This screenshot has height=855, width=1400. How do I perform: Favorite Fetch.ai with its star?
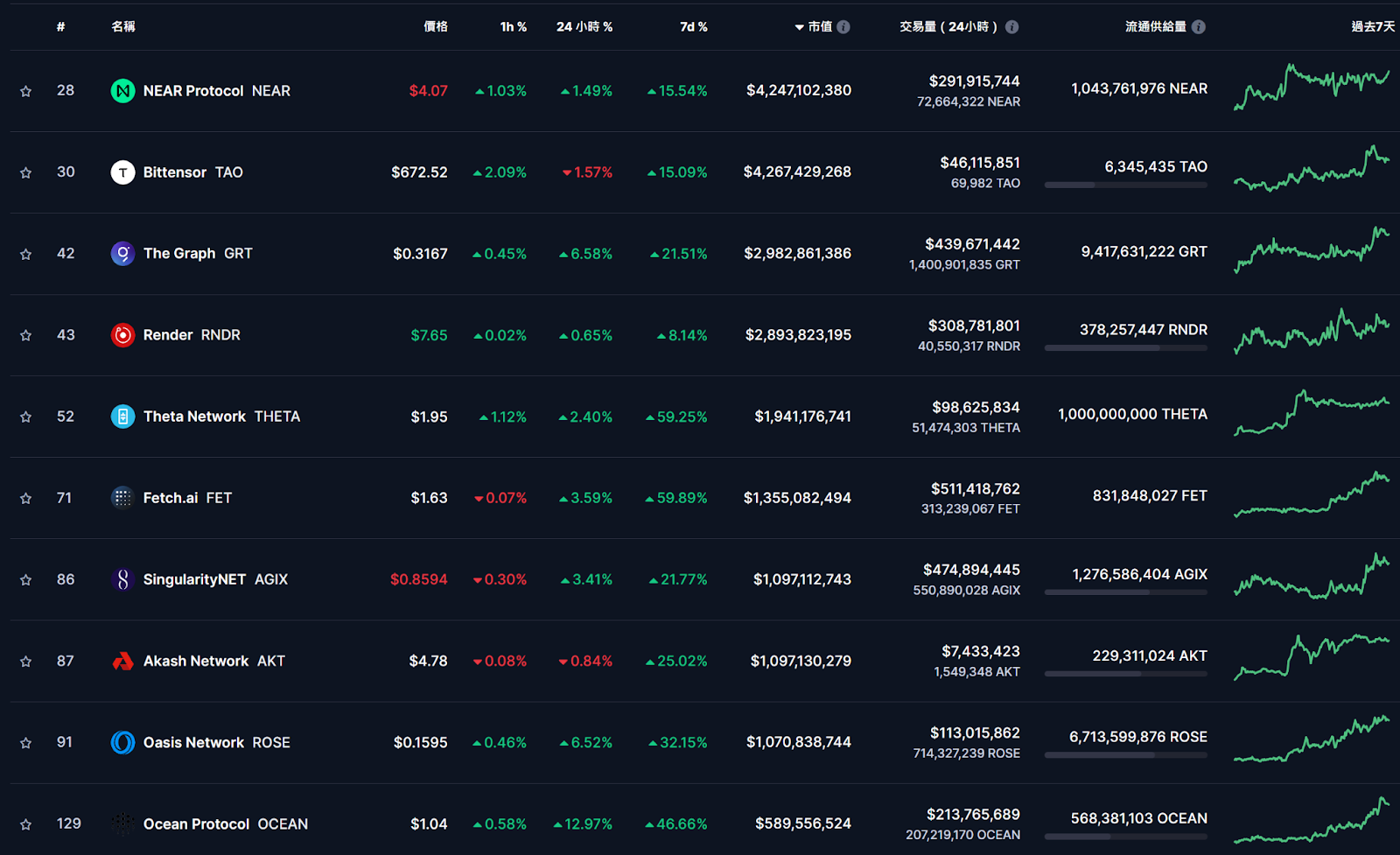coord(26,498)
